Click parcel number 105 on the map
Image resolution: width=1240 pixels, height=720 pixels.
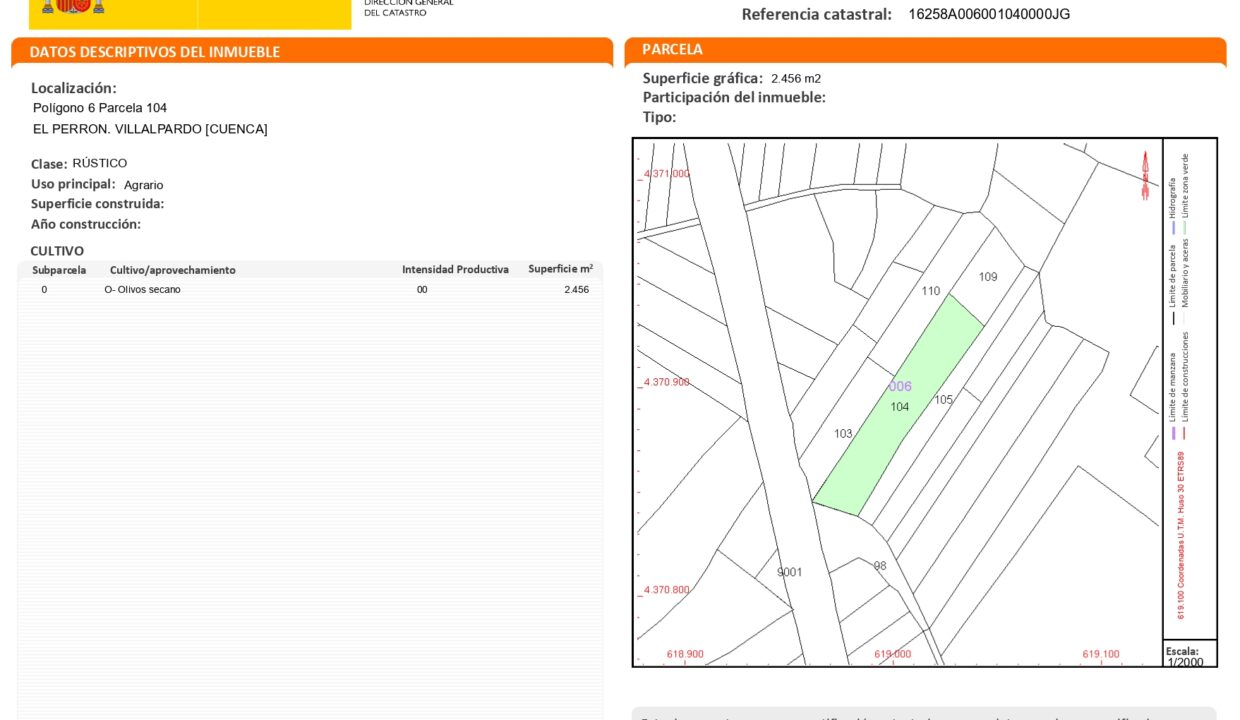click(x=943, y=400)
